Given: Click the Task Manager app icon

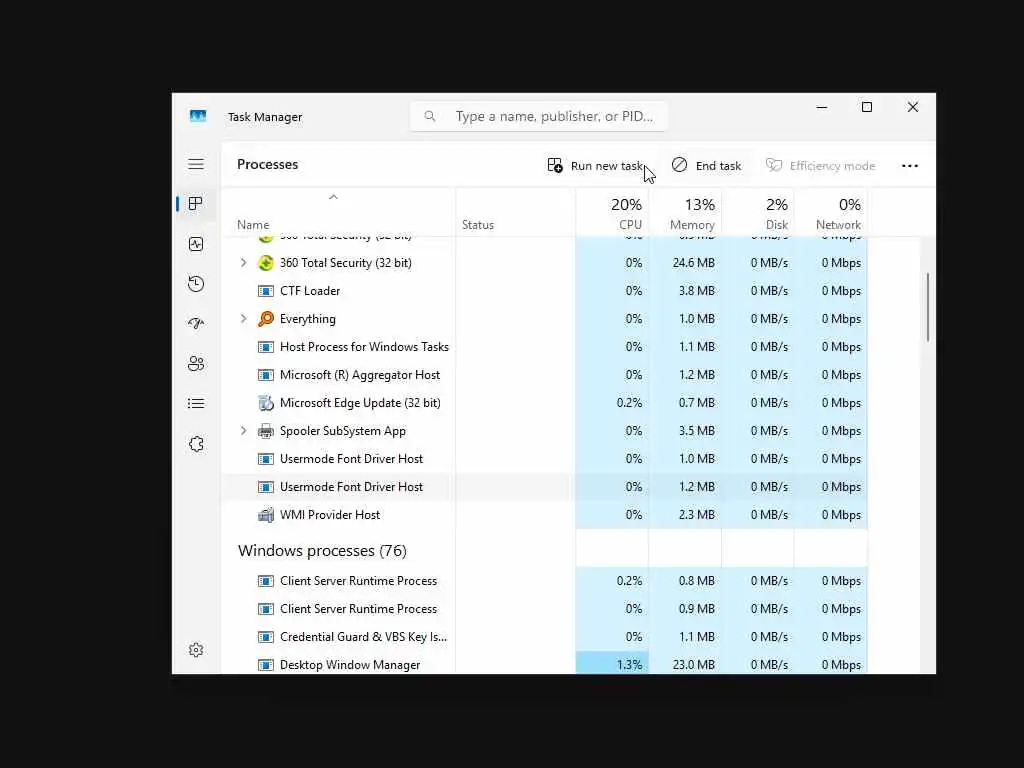Looking at the screenshot, I should pos(198,116).
